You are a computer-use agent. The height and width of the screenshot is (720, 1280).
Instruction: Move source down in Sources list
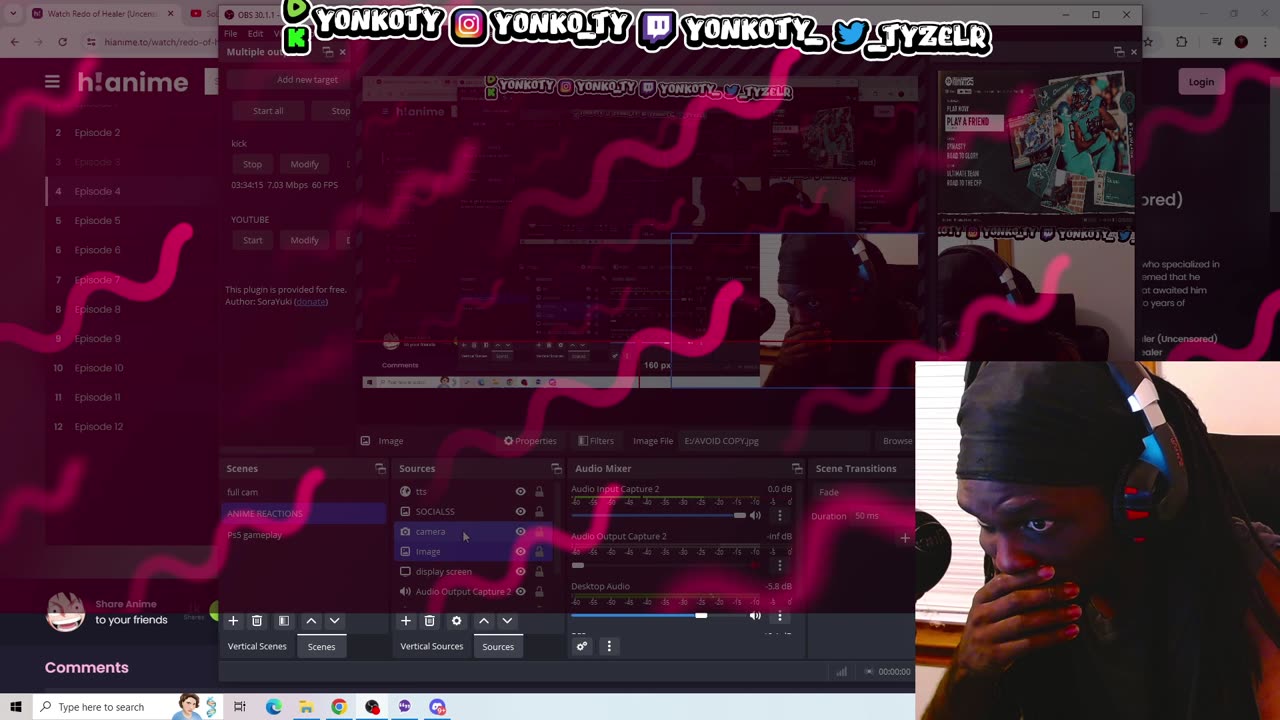[x=507, y=621]
